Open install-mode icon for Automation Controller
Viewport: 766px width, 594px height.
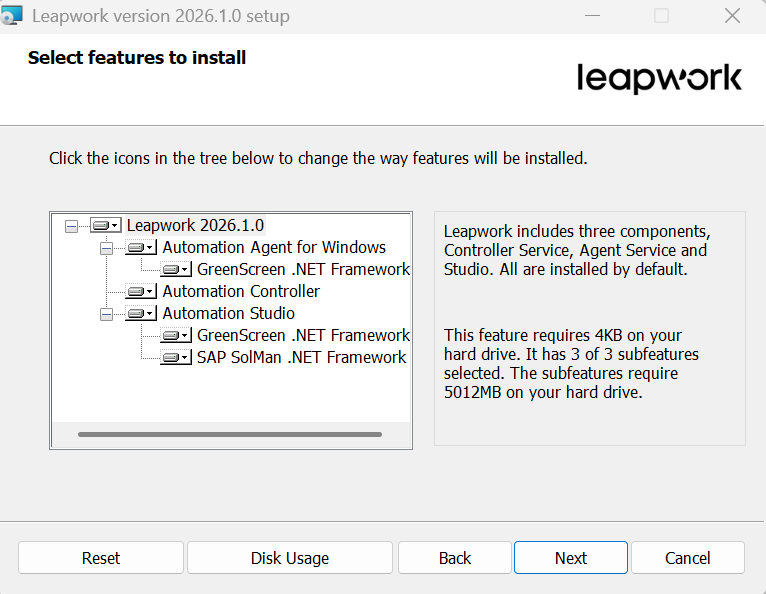(x=141, y=291)
